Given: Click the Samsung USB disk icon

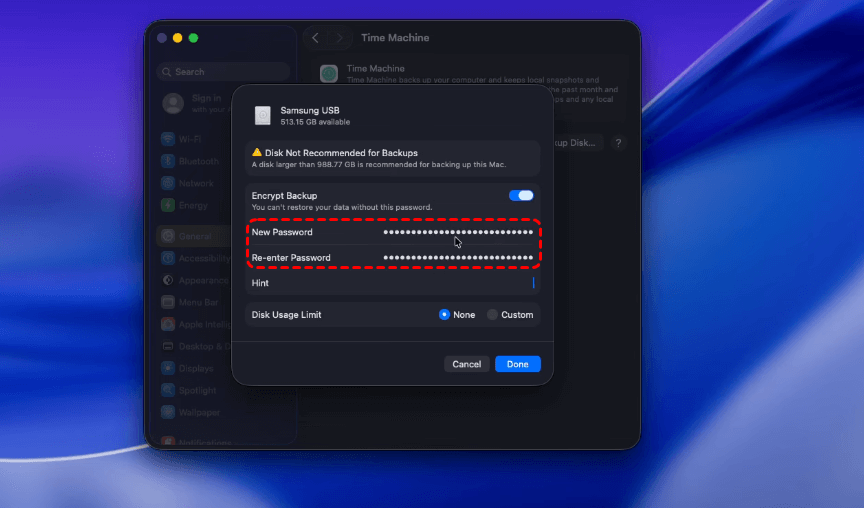Looking at the screenshot, I should coord(262,115).
